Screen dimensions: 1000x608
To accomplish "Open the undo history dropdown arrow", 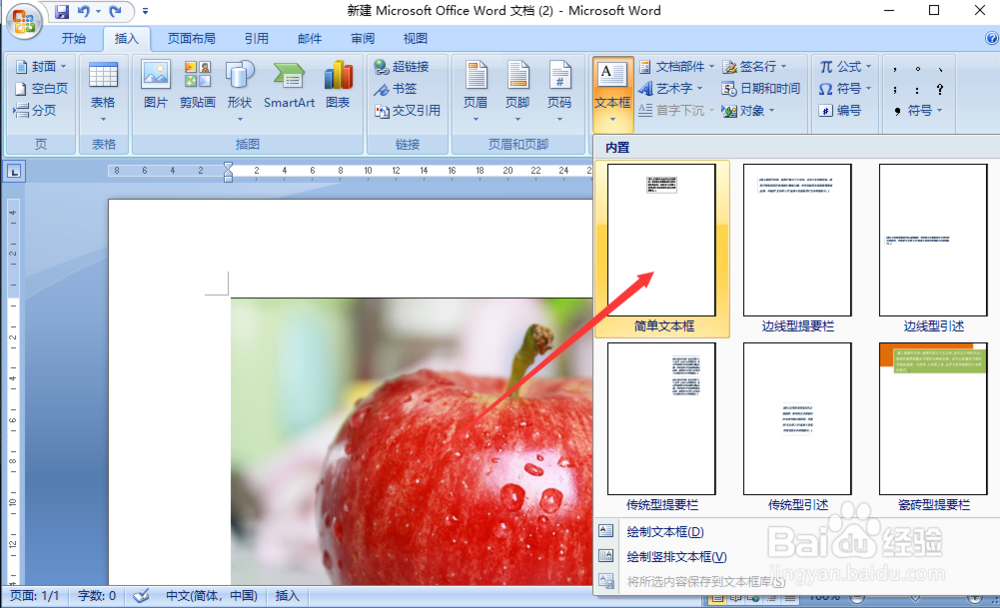I will pos(98,11).
